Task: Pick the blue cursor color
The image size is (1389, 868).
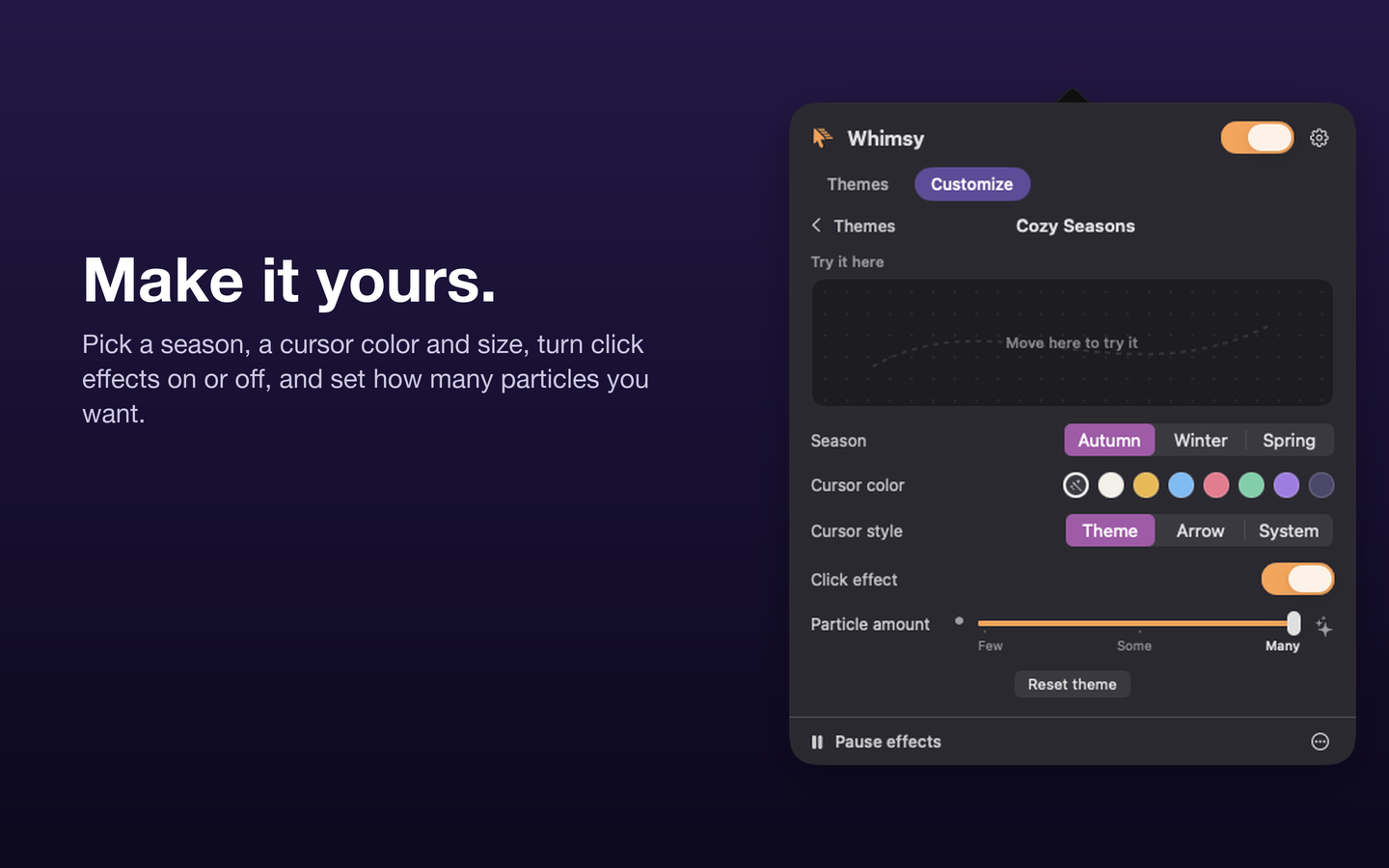Action: (1181, 485)
